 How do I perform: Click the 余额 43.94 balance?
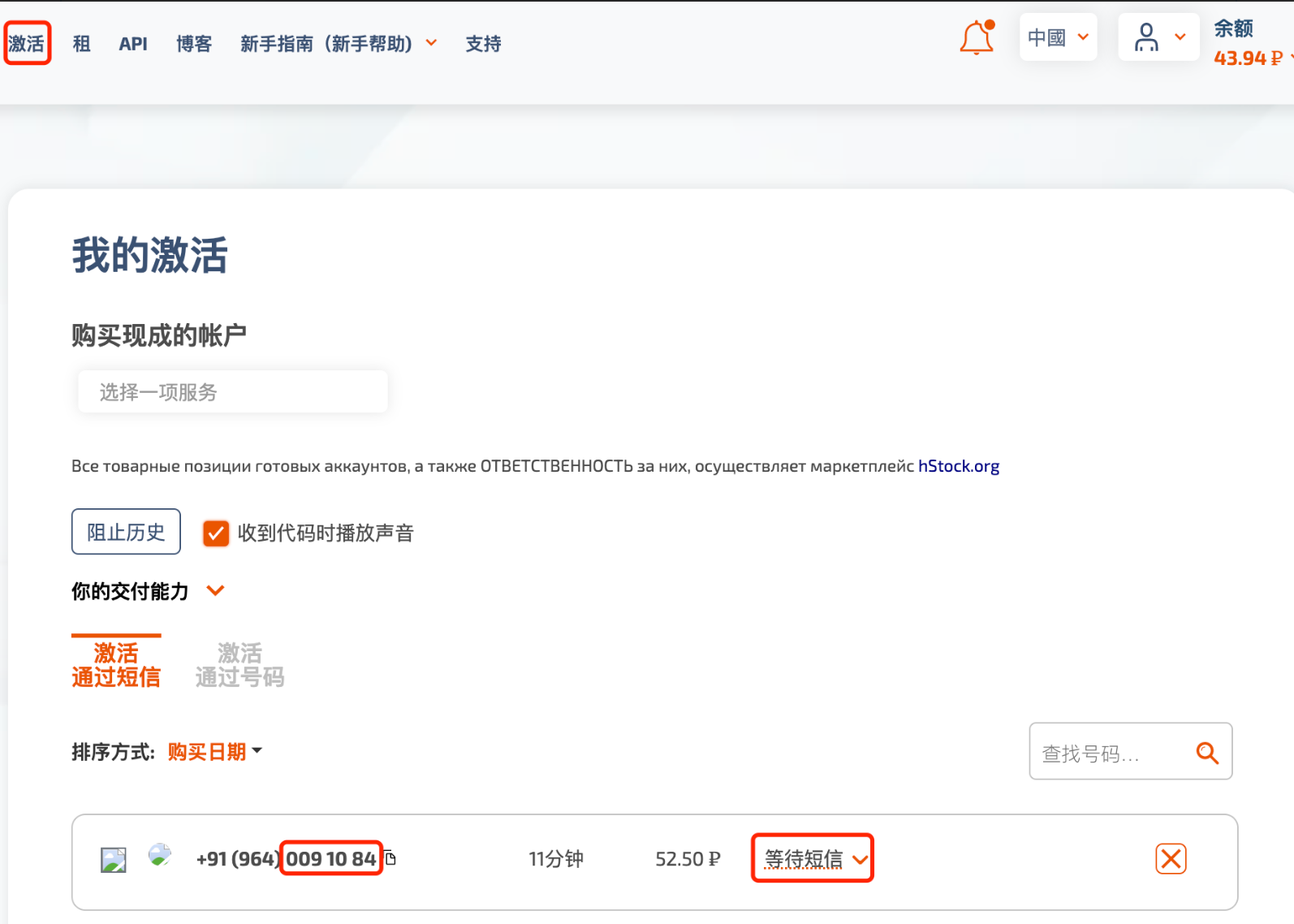click(1249, 43)
